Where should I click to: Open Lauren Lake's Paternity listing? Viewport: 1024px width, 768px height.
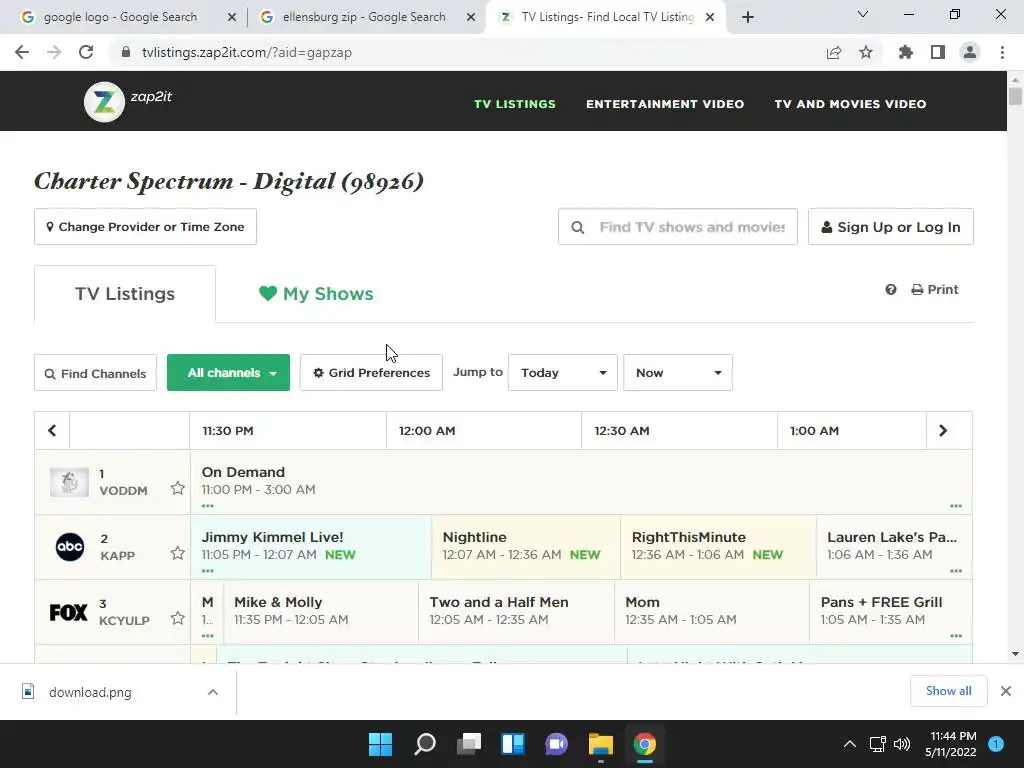click(x=894, y=547)
